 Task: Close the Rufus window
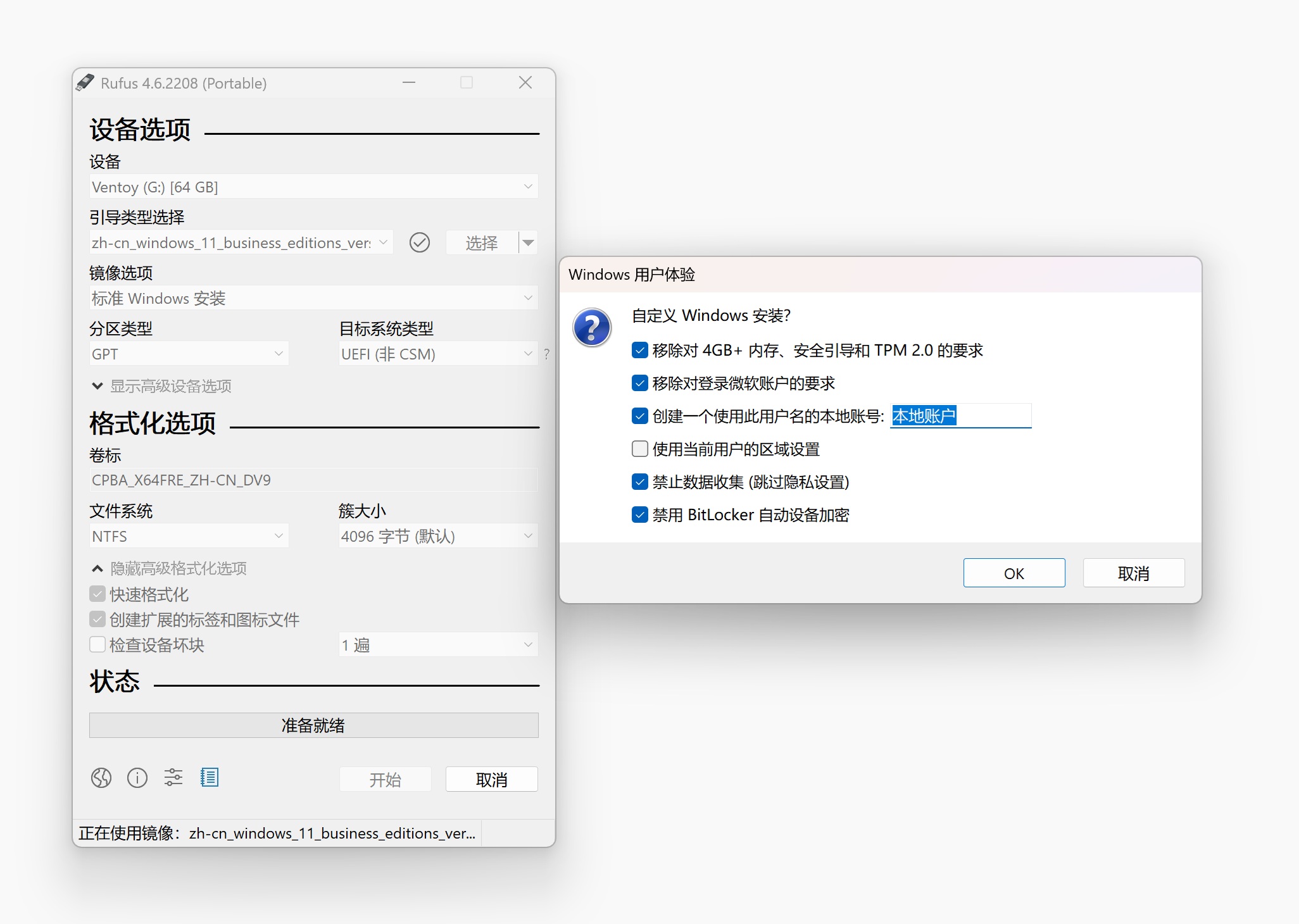point(525,83)
